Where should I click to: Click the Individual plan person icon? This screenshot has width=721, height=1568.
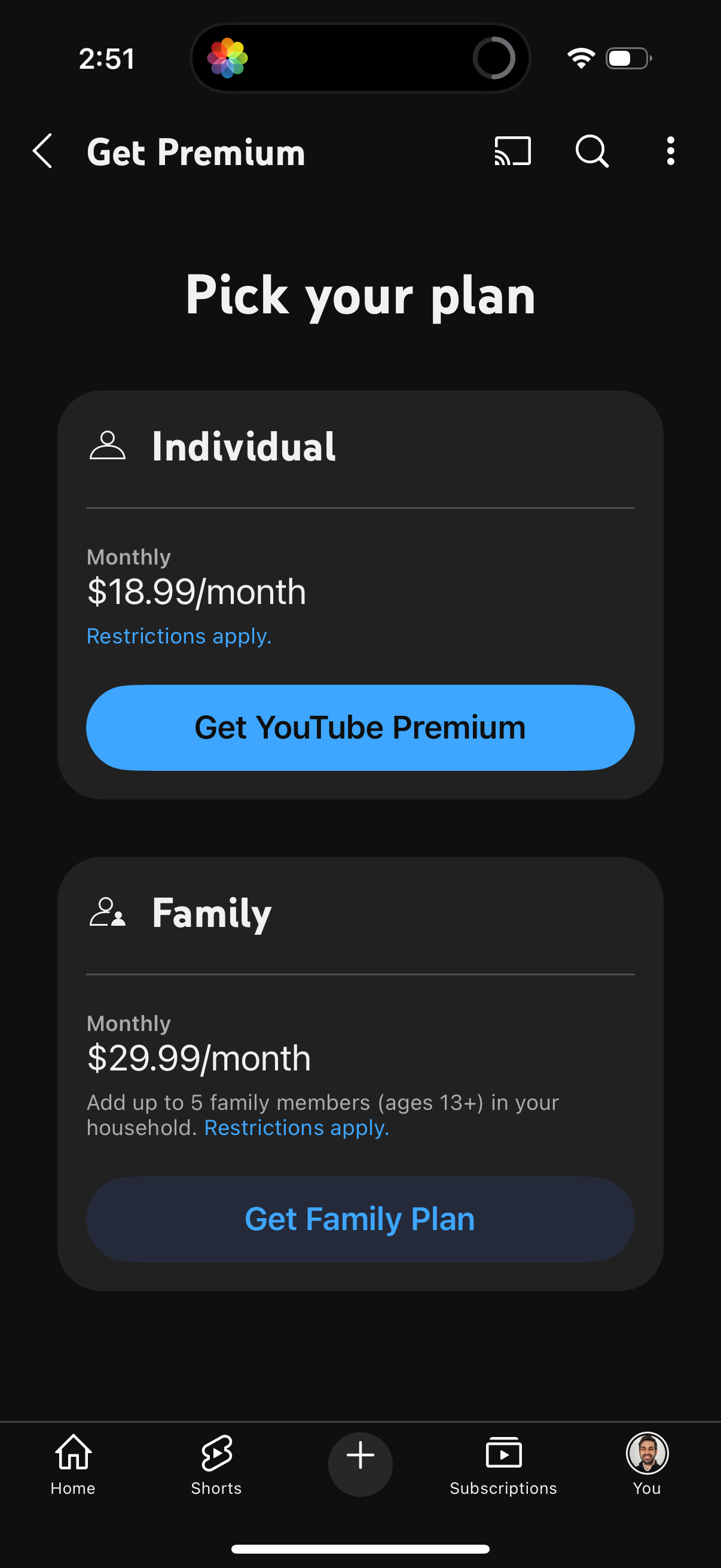tap(108, 446)
